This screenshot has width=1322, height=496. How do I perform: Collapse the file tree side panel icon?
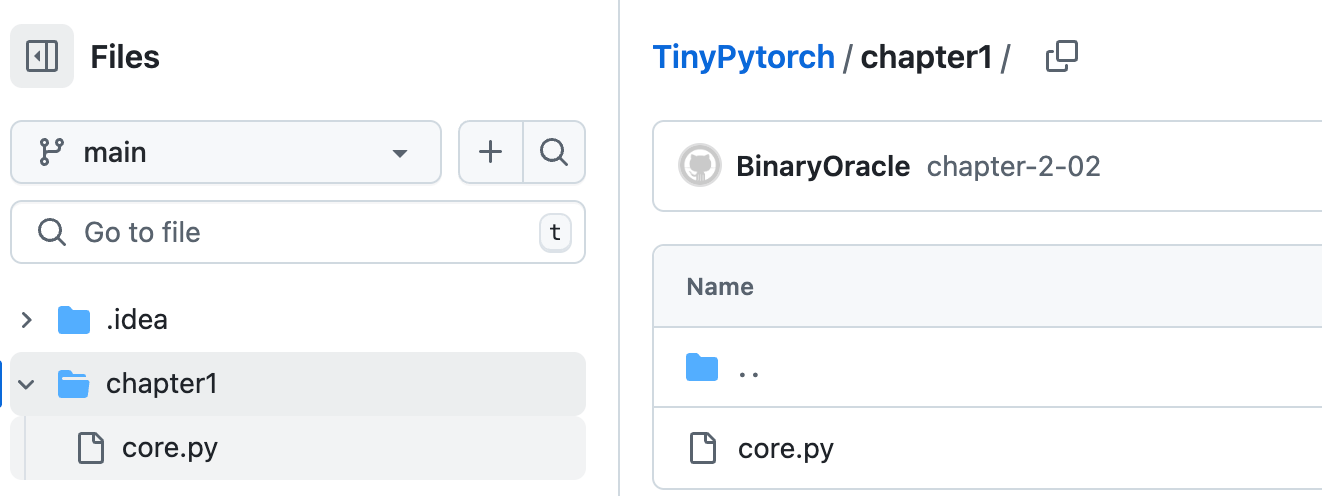[x=42, y=56]
